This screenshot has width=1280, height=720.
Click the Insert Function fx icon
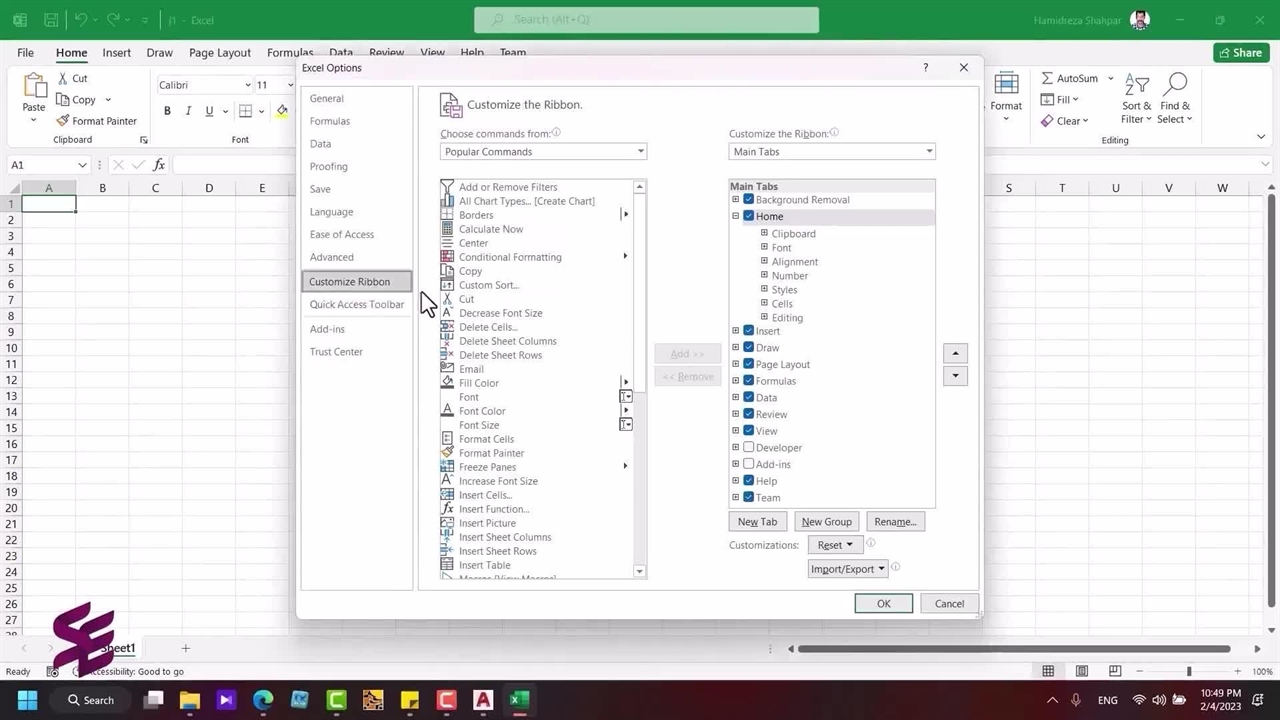pyautogui.click(x=159, y=165)
